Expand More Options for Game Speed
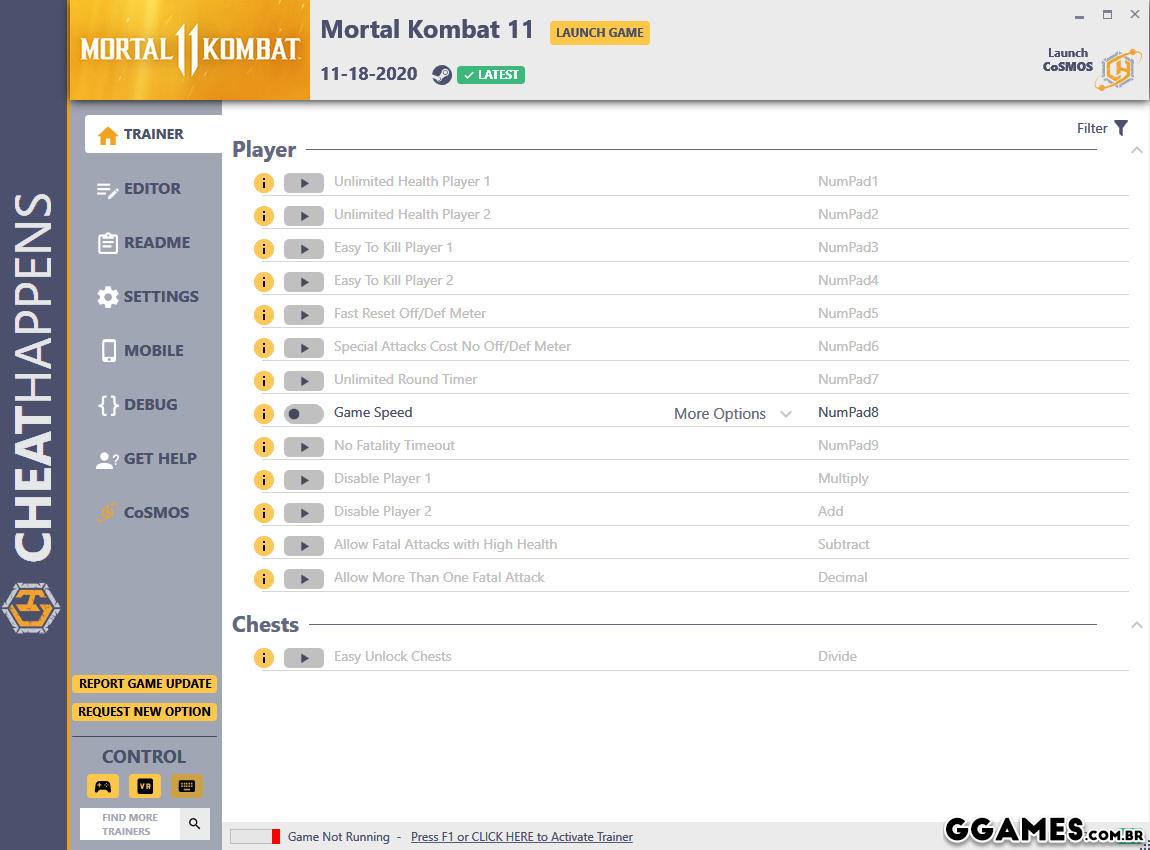Viewport: 1150px width, 850px height. (732, 414)
